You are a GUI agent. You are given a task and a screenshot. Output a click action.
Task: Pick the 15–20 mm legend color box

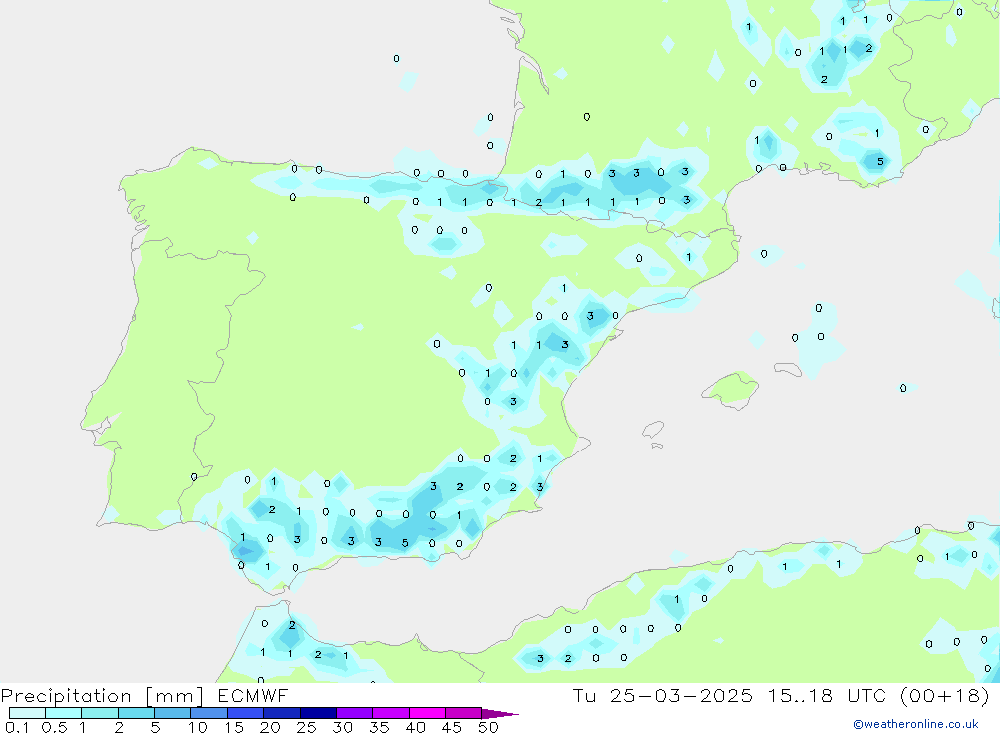(245, 713)
